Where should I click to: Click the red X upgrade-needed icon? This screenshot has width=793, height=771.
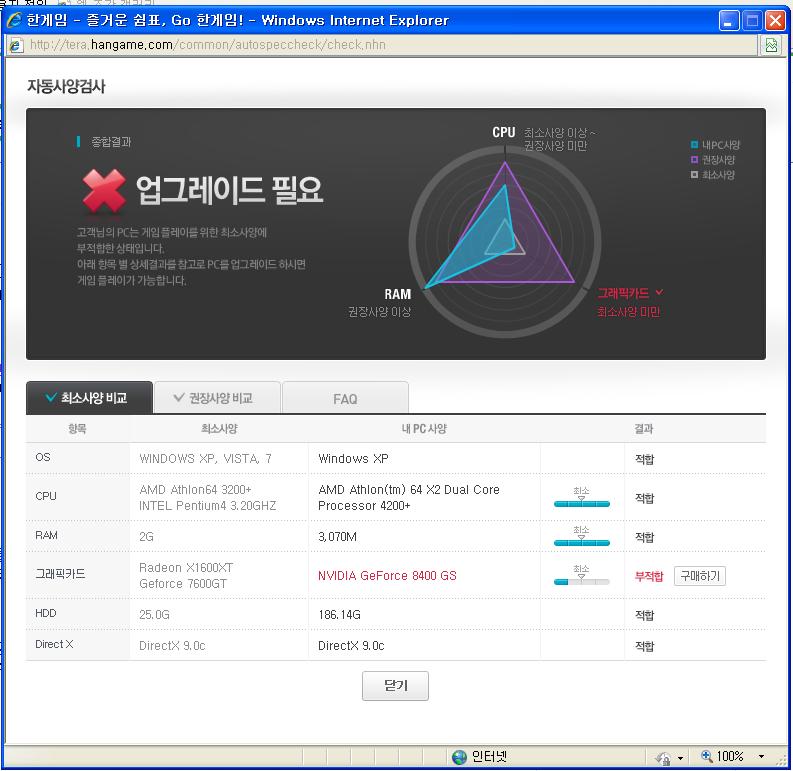point(104,191)
